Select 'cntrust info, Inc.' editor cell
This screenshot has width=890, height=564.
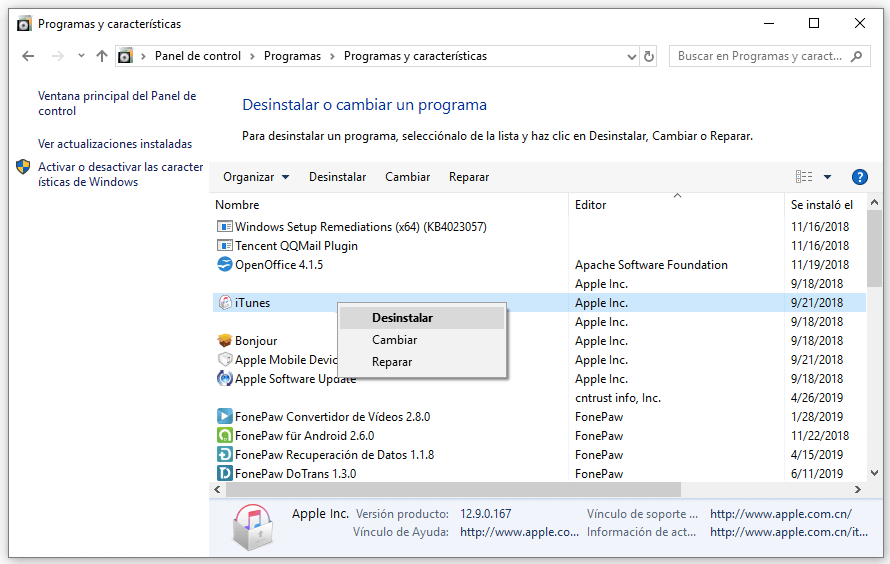618,398
